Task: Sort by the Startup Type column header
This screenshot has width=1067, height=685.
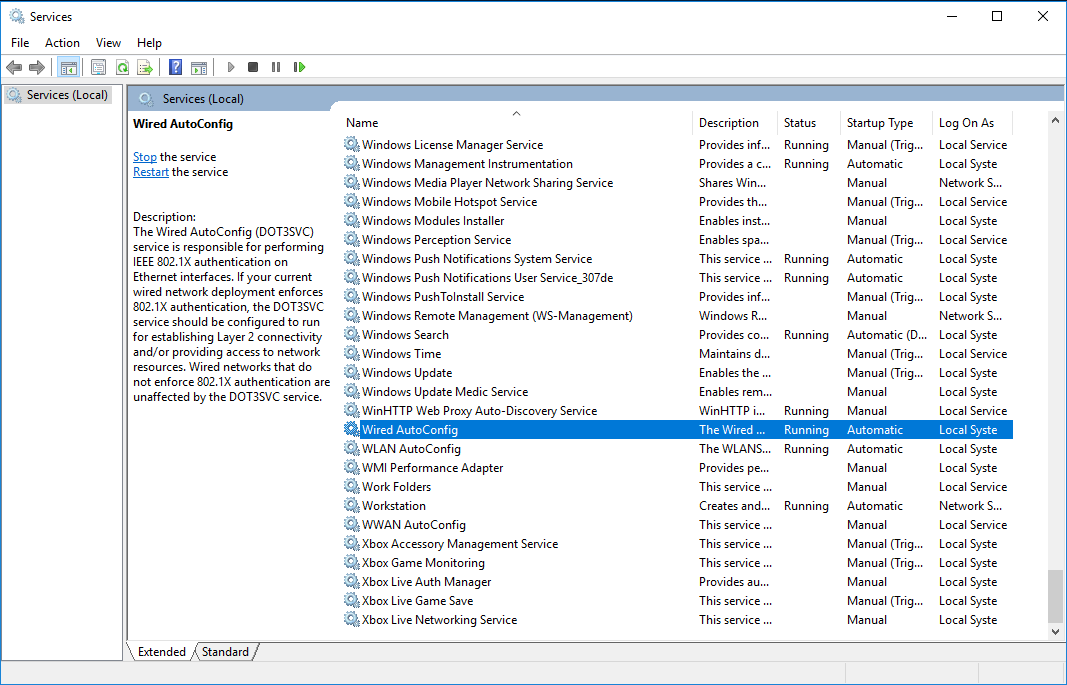Action: coord(880,123)
